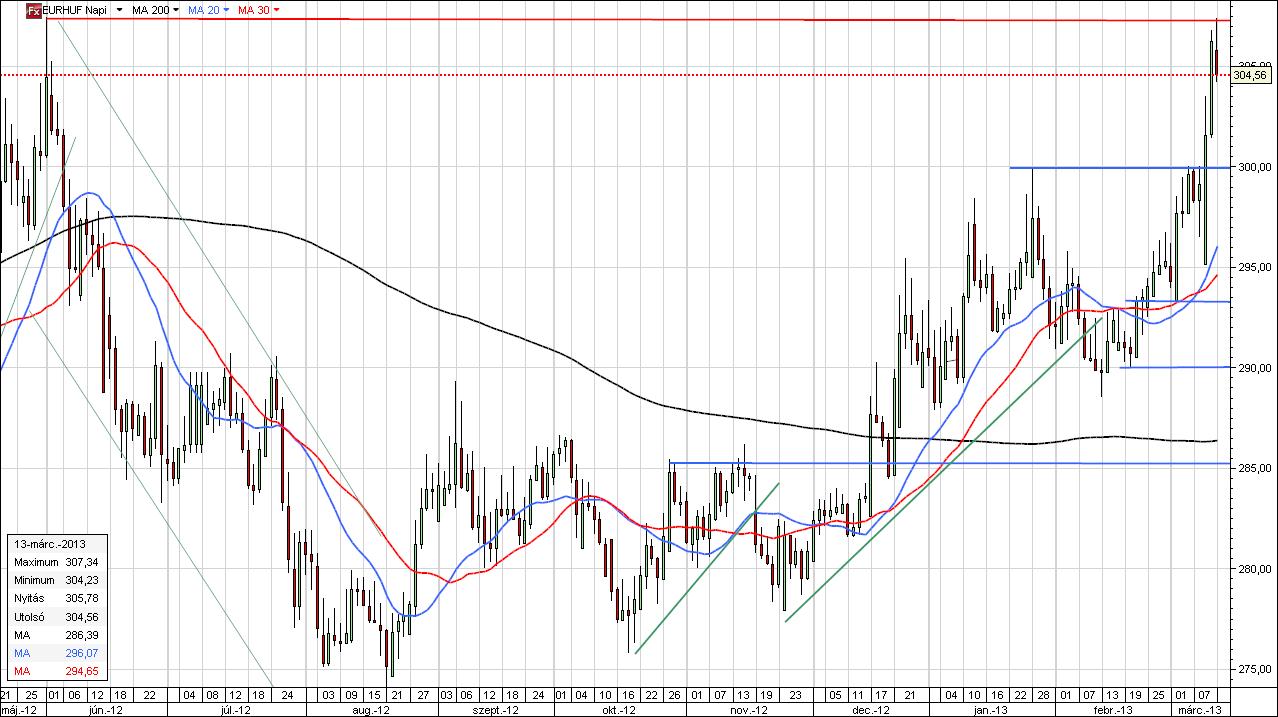This screenshot has height=717, width=1278.
Task: Select the long blue support line near 285
Action: 950,463
